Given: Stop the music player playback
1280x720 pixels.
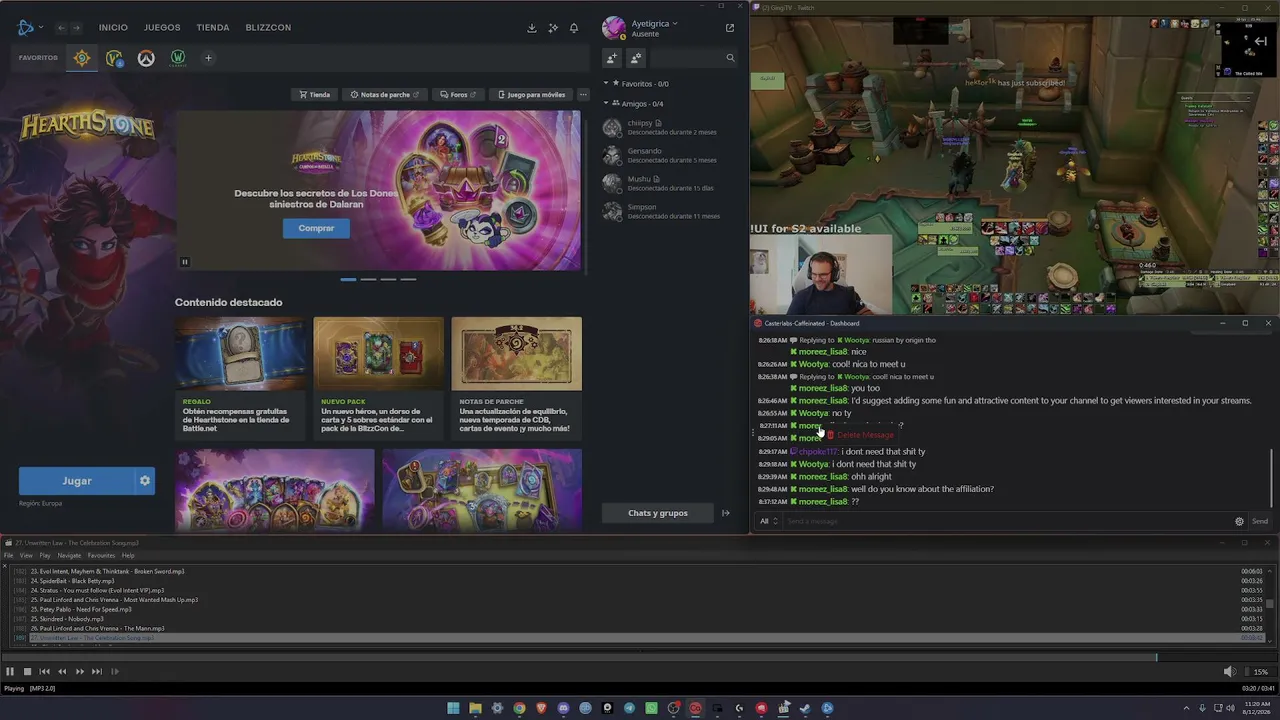Looking at the screenshot, I should coord(27,672).
